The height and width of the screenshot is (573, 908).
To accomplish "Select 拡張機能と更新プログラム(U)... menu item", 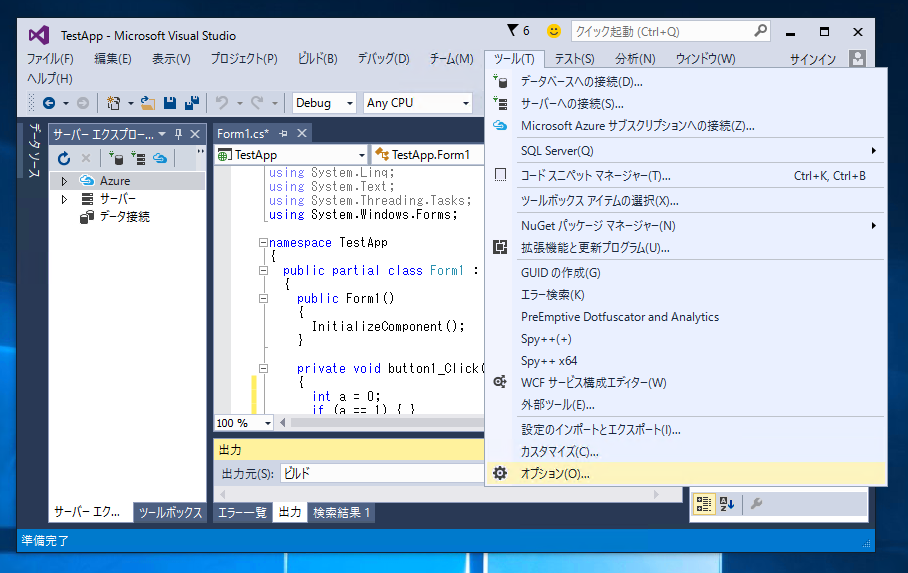I will click(686, 247).
